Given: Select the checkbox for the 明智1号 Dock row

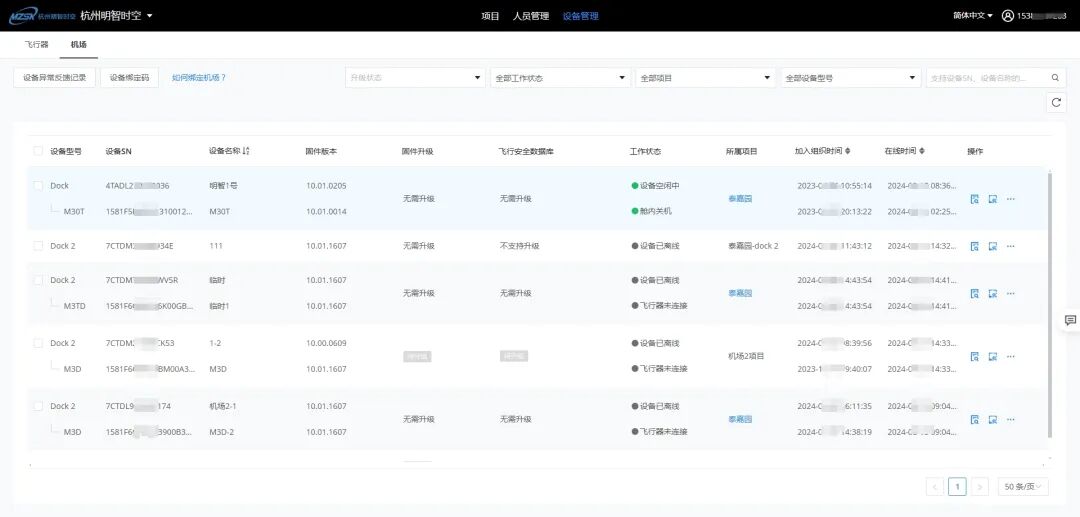Looking at the screenshot, I should [x=38, y=186].
